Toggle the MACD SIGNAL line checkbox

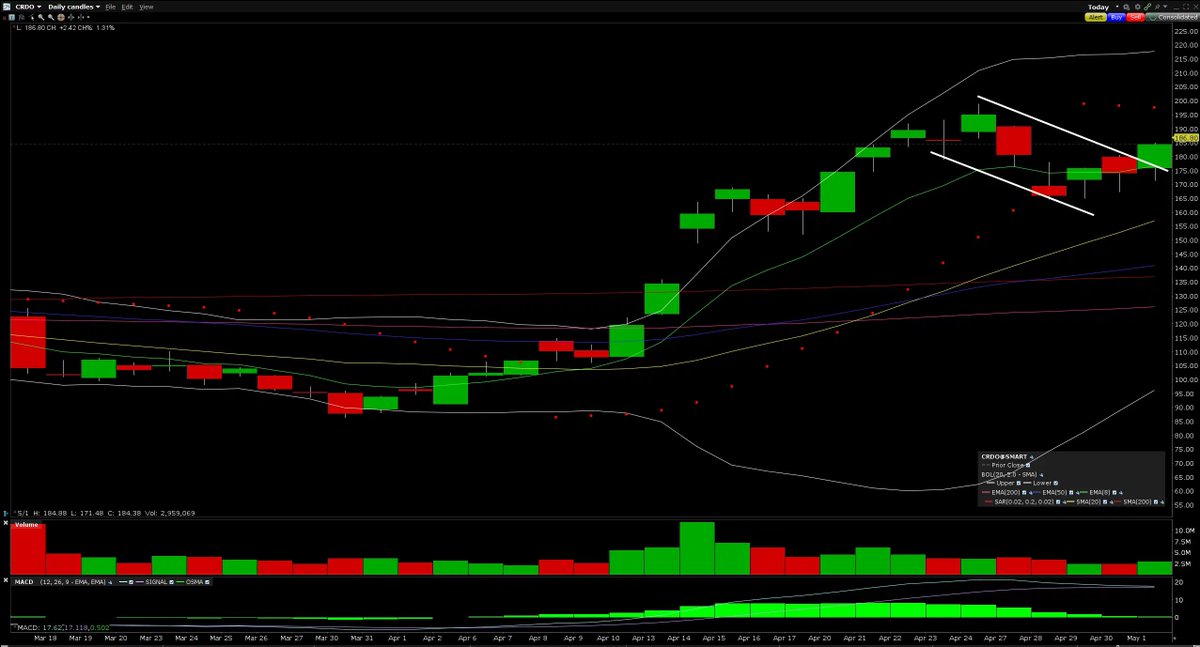point(171,582)
